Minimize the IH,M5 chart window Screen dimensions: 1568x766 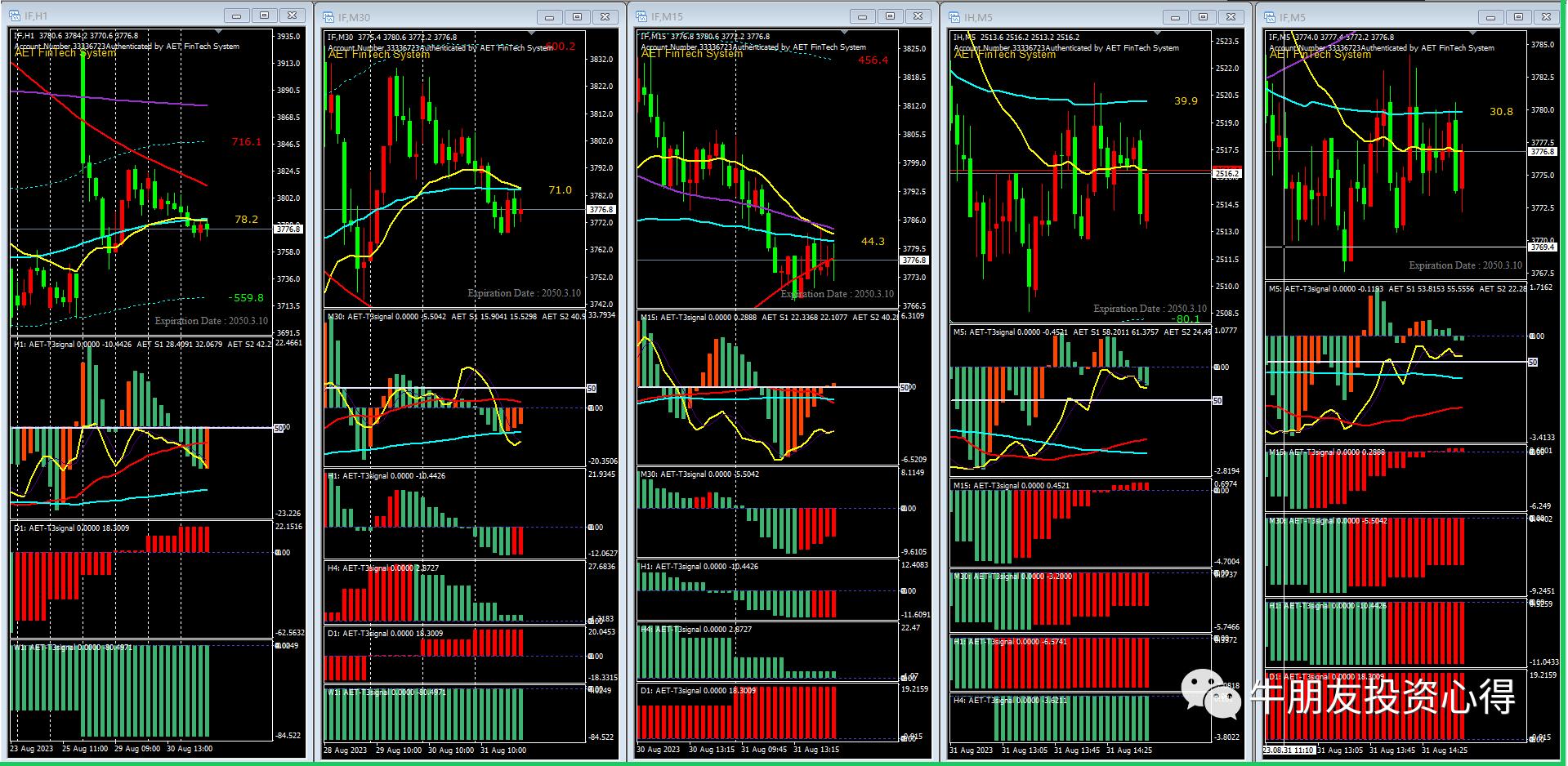[1176, 17]
